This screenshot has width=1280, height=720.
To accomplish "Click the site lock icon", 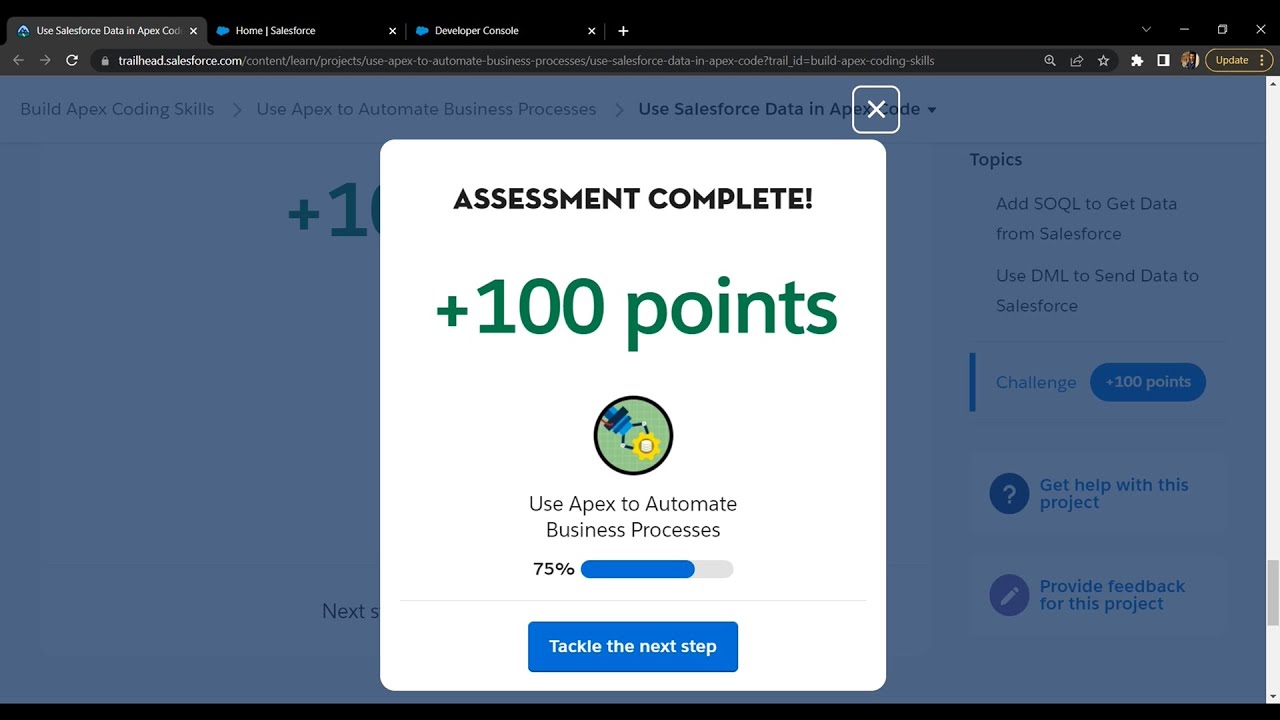I will point(106,61).
